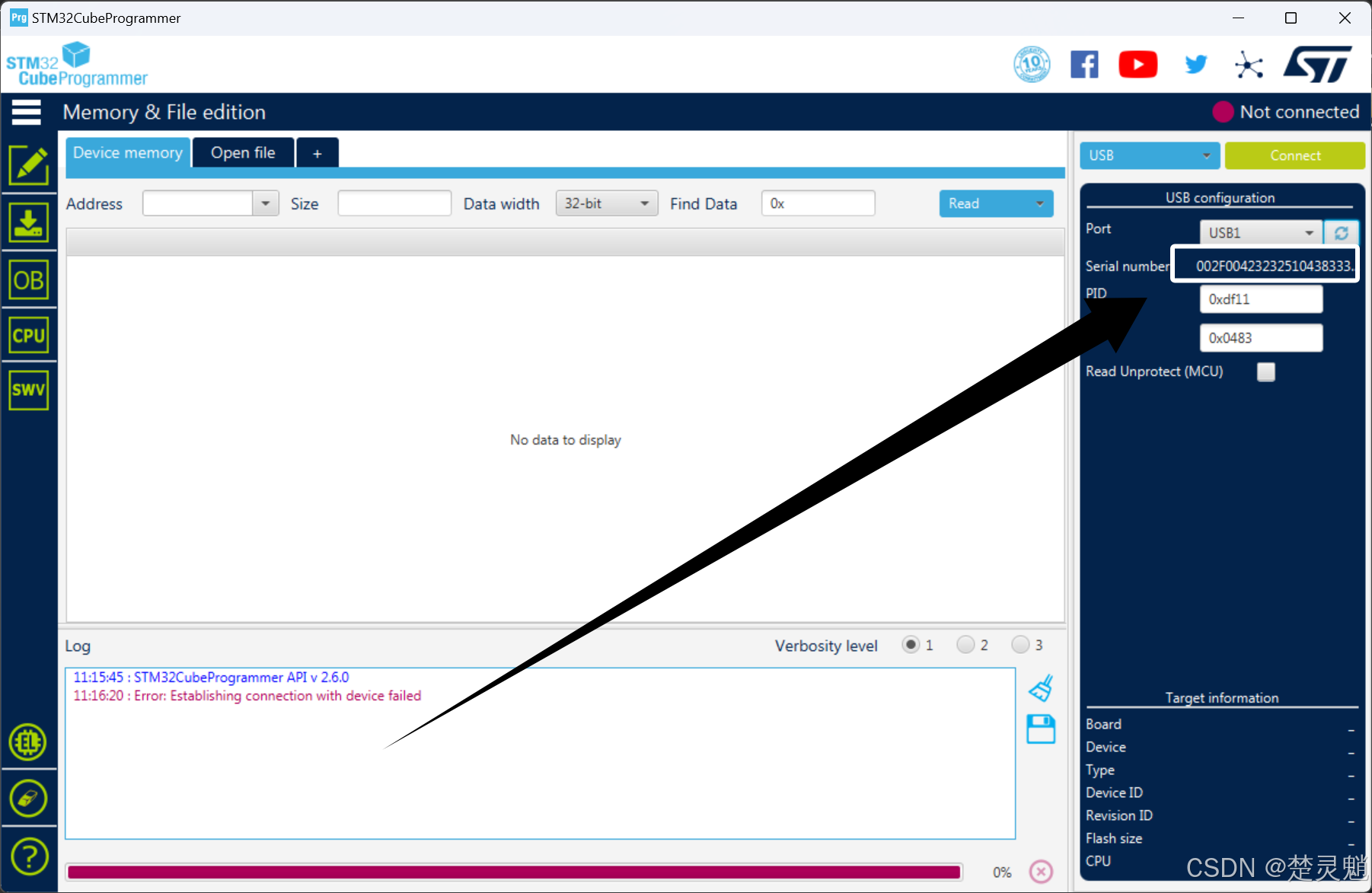Click the USB configuration heading
Screen dimensions: 1372x893
(1220, 198)
